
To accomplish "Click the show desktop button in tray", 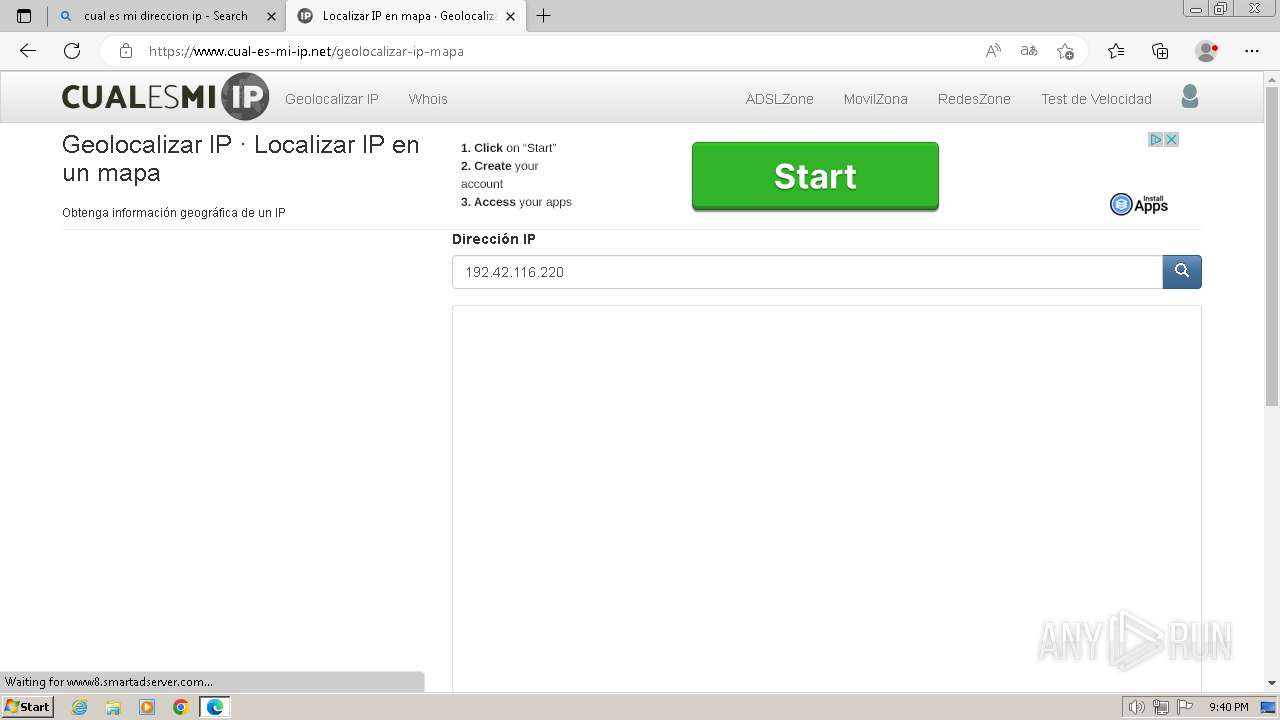I will [x=1268, y=707].
